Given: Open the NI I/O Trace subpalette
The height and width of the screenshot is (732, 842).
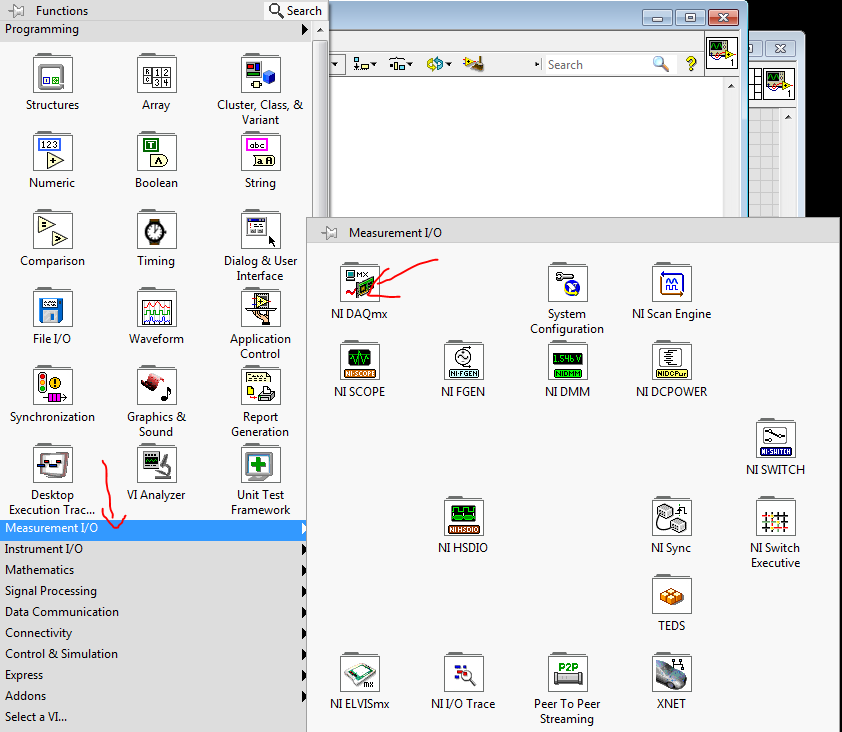Looking at the screenshot, I should point(463,672).
